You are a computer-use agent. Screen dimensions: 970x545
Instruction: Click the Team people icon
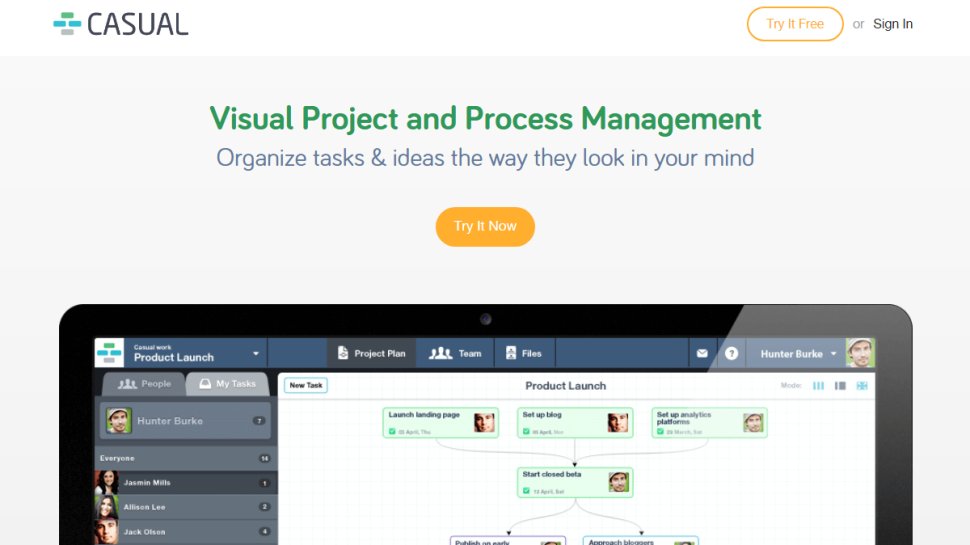(440, 353)
